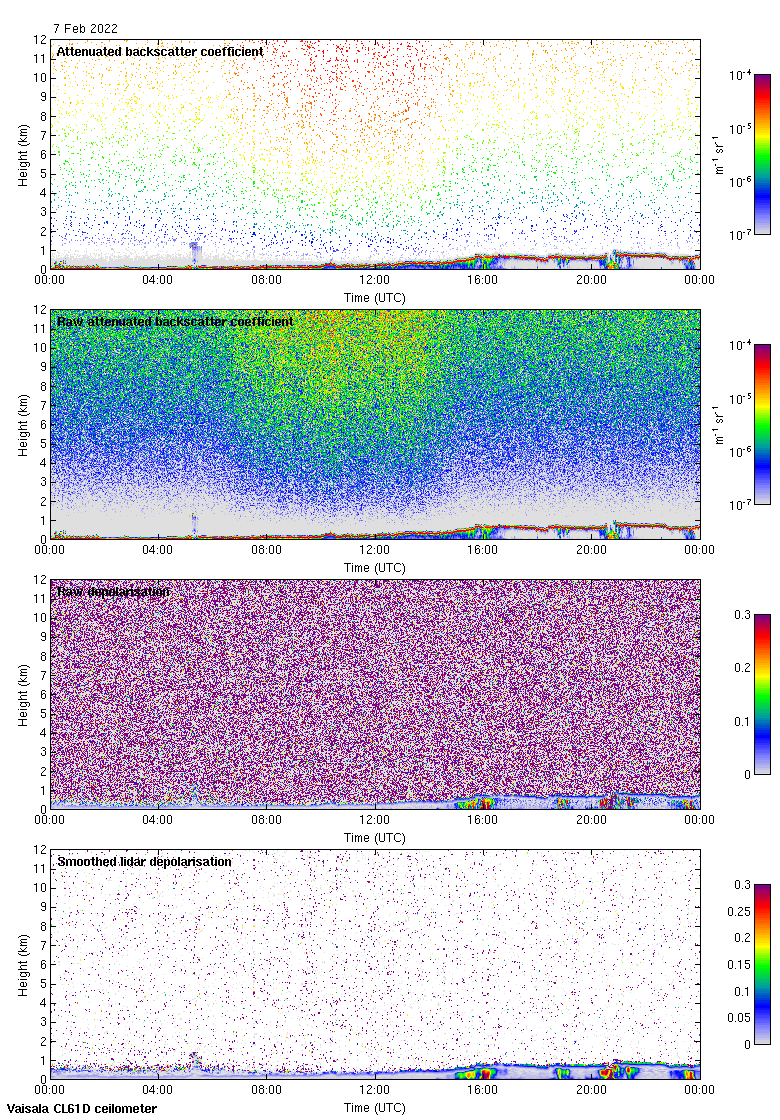Click 'Height (km)' axis label of raw depolarisation panel
Screen dimensions: 780x1120
click(24, 695)
